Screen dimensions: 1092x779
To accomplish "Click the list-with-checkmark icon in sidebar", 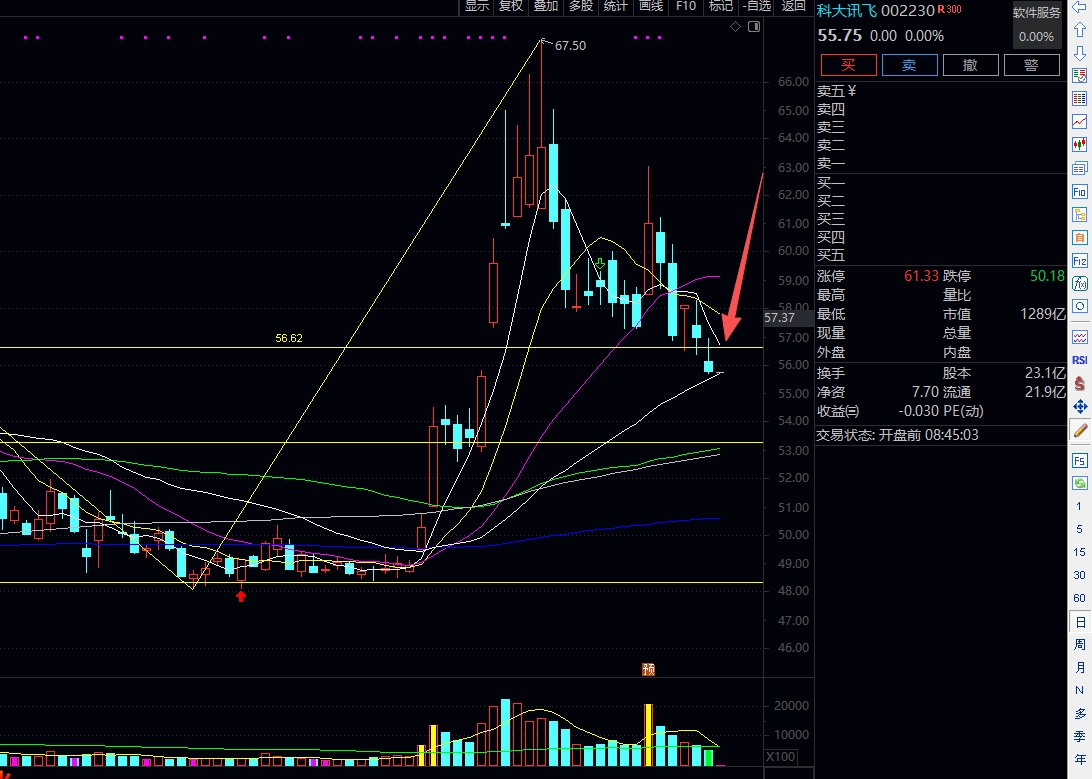I will pyautogui.click(x=1079, y=76).
